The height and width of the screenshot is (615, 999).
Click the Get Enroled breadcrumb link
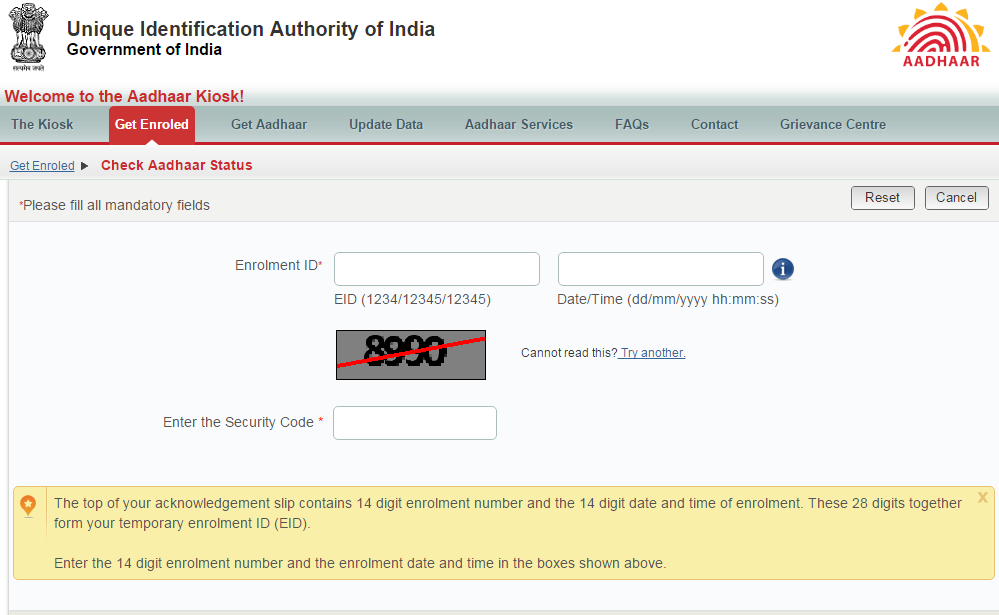coord(42,166)
